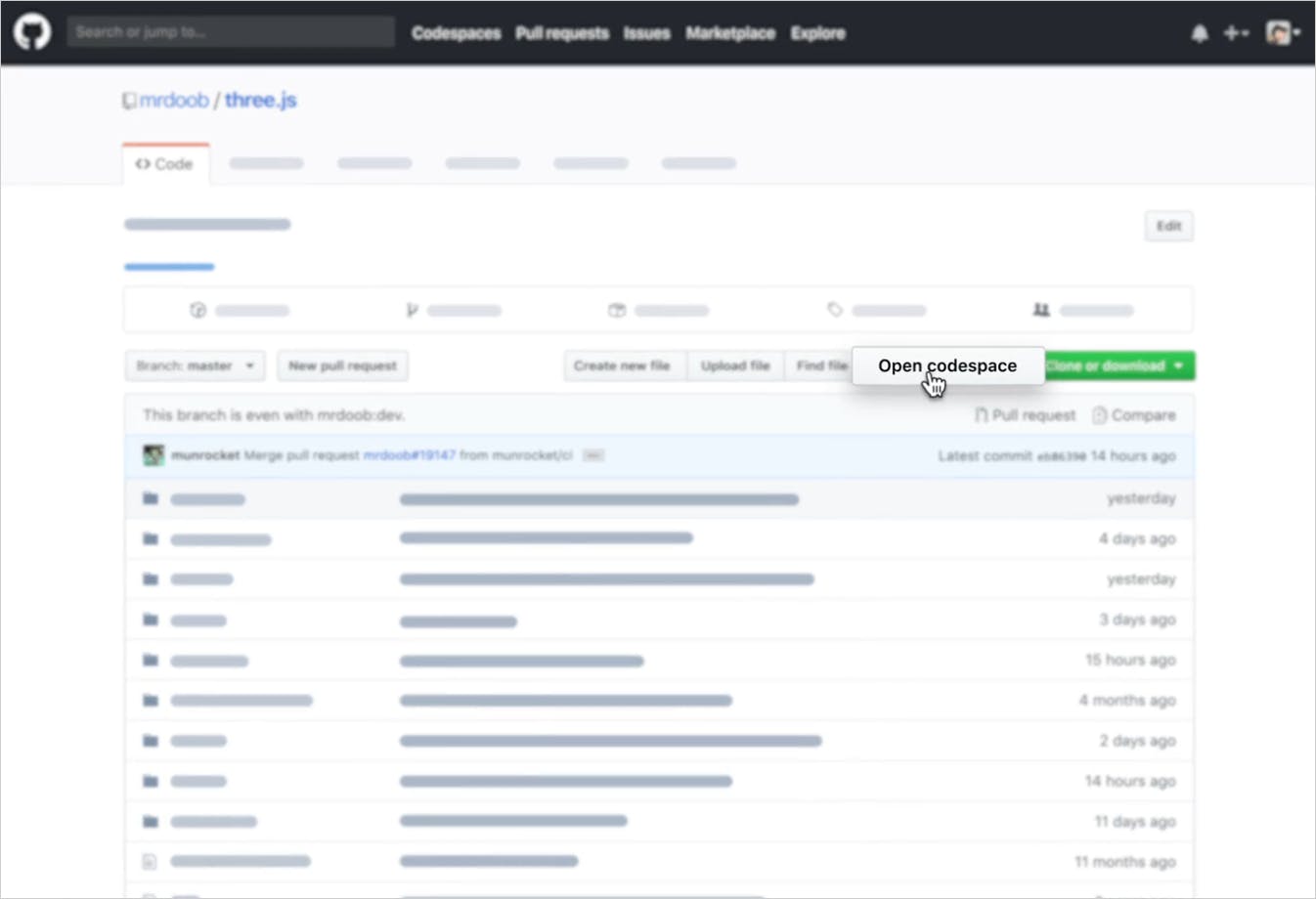Click the GitHub octocat logo
Image resolution: width=1316 pixels, height=899 pixels.
point(32,32)
